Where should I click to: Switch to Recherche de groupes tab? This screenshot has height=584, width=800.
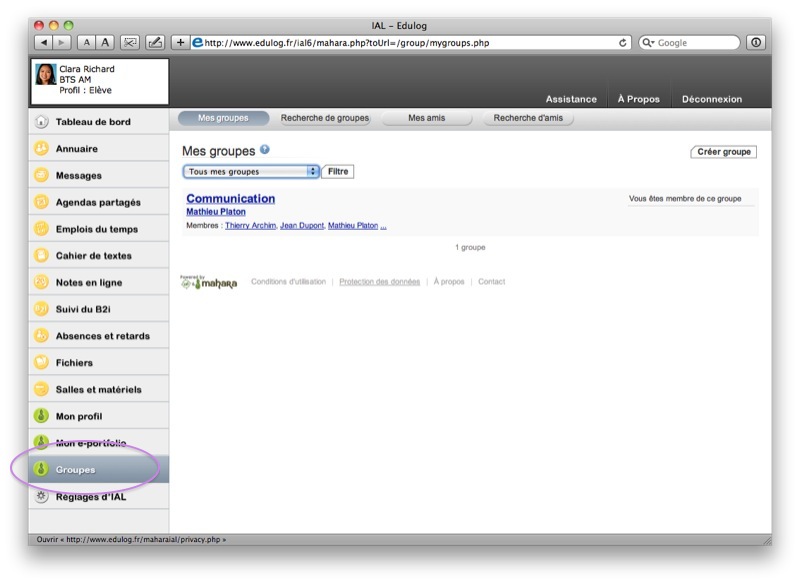[325, 118]
